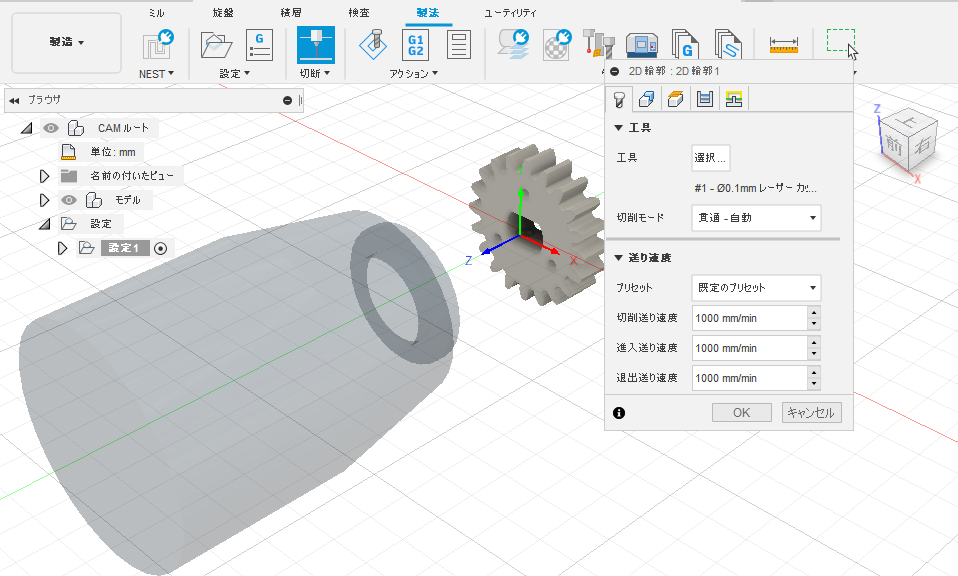Viewport: 958px width, 576px height.
Task: Switch to the 検査 tab
Action: 359,12
